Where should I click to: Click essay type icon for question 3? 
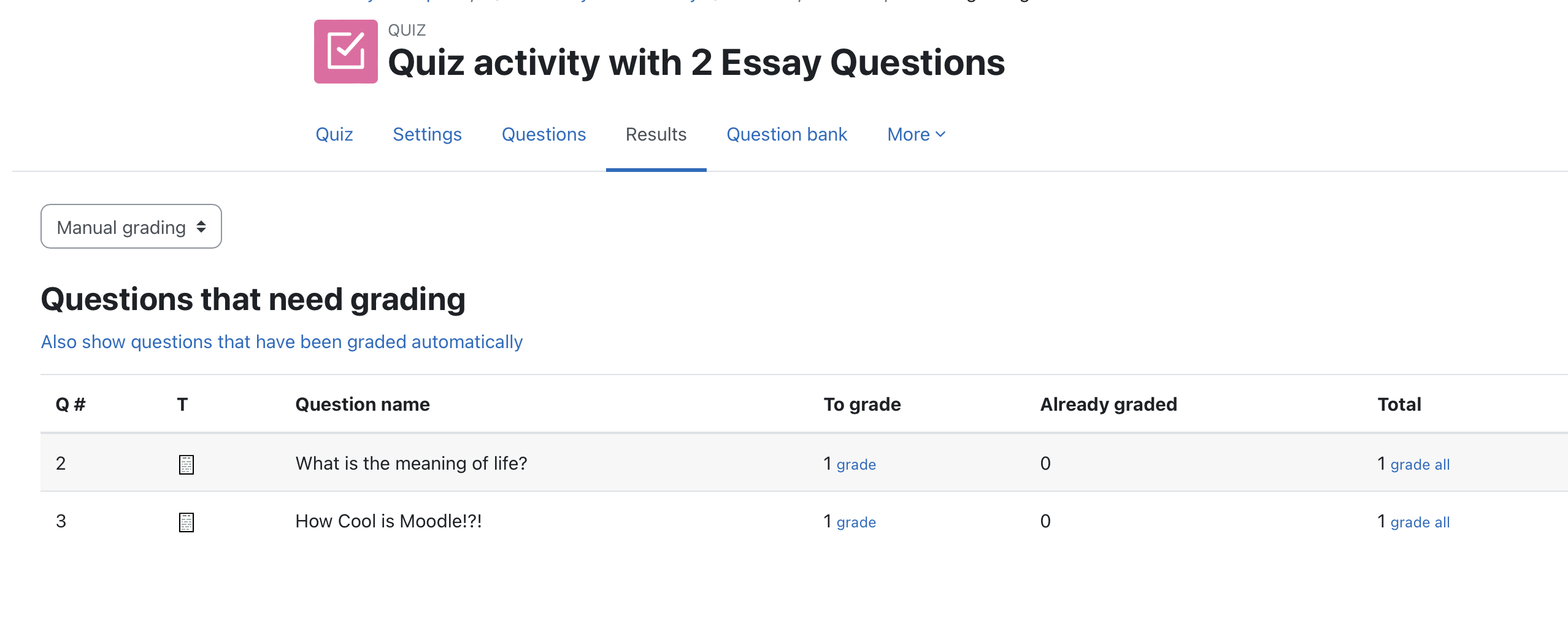186,522
